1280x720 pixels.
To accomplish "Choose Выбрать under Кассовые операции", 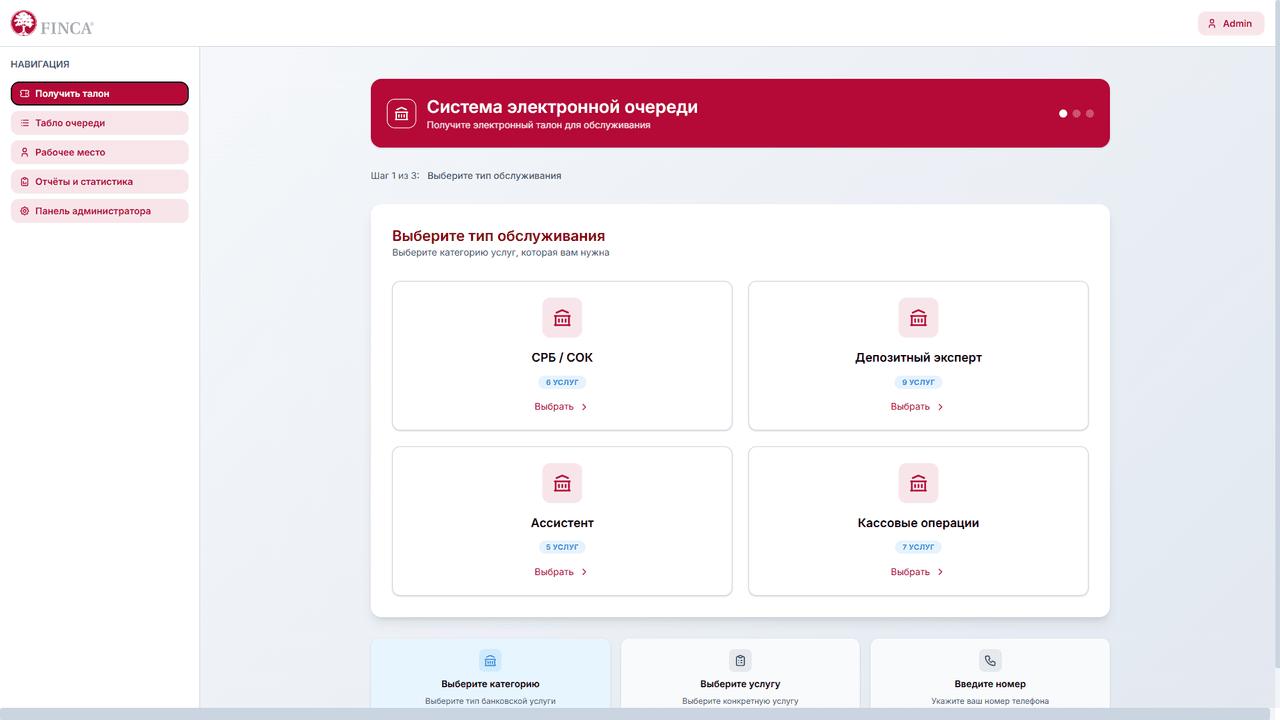I will [x=918, y=572].
